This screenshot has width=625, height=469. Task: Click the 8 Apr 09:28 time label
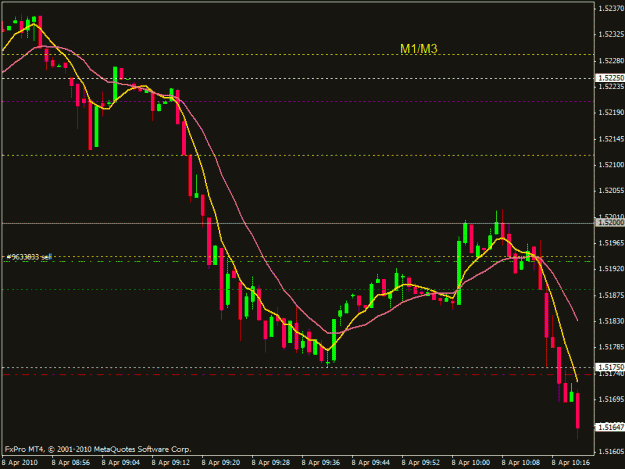[271, 463]
